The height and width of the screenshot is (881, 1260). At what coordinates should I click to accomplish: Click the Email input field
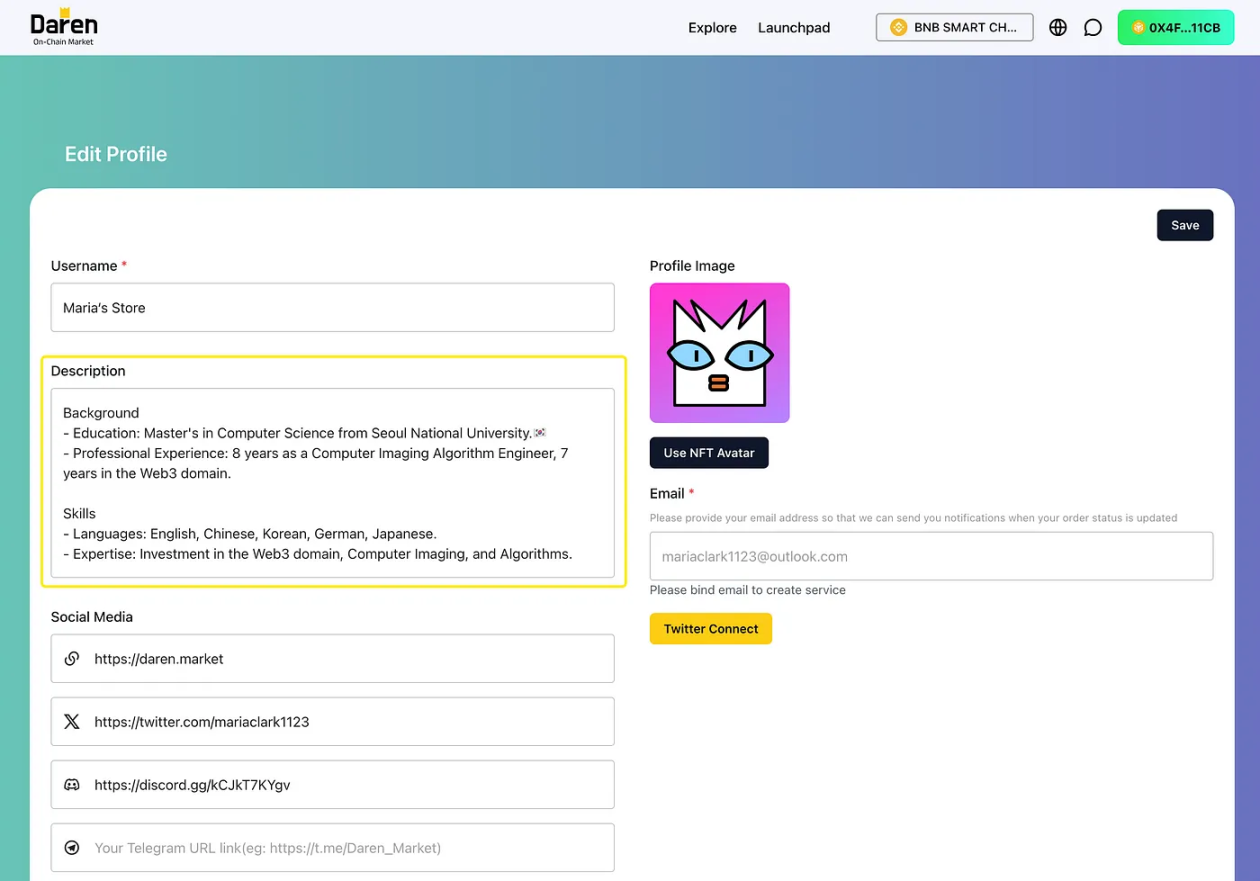[930, 556]
